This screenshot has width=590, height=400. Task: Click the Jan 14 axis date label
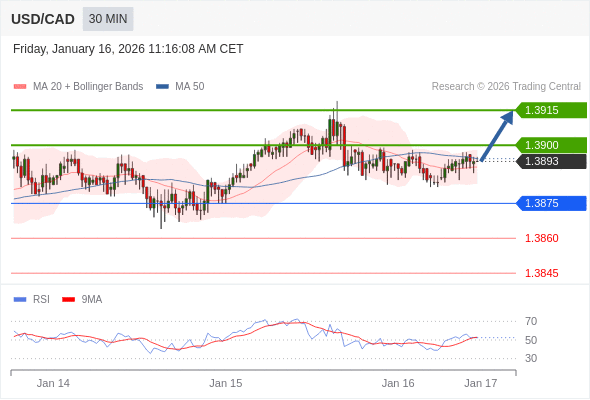(x=53, y=383)
